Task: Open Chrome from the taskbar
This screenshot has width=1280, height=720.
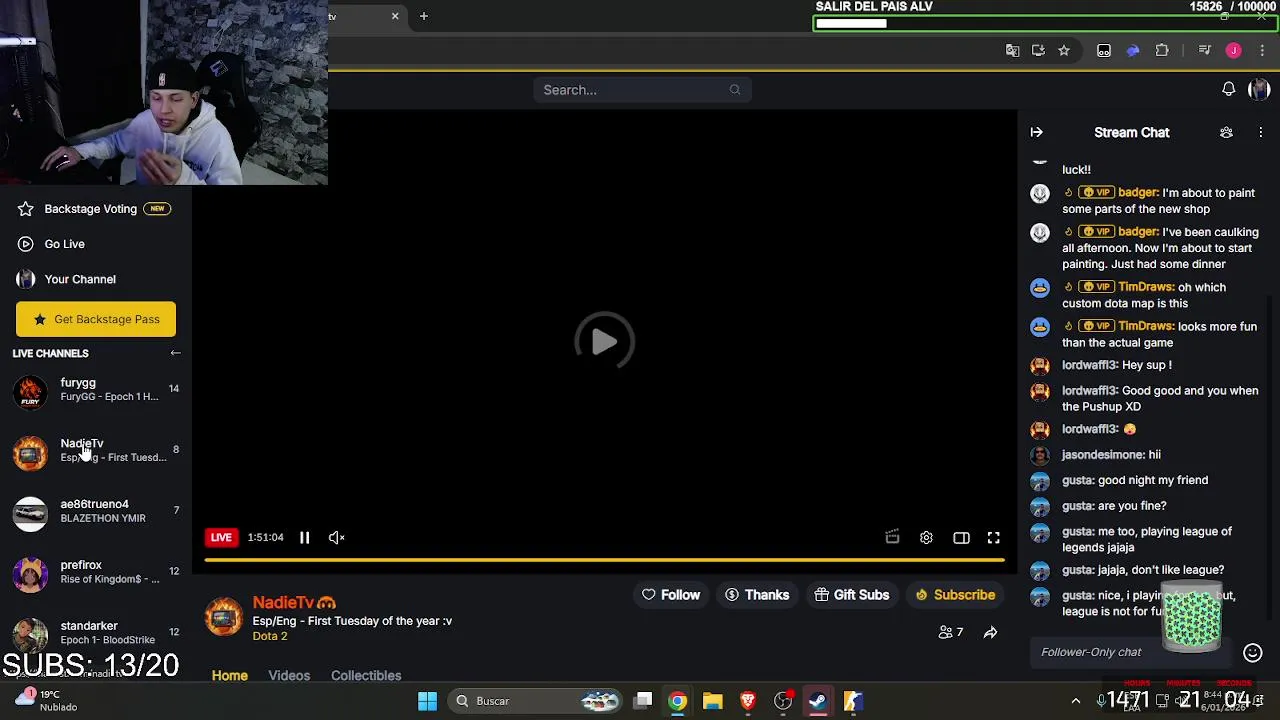Action: coord(678,701)
